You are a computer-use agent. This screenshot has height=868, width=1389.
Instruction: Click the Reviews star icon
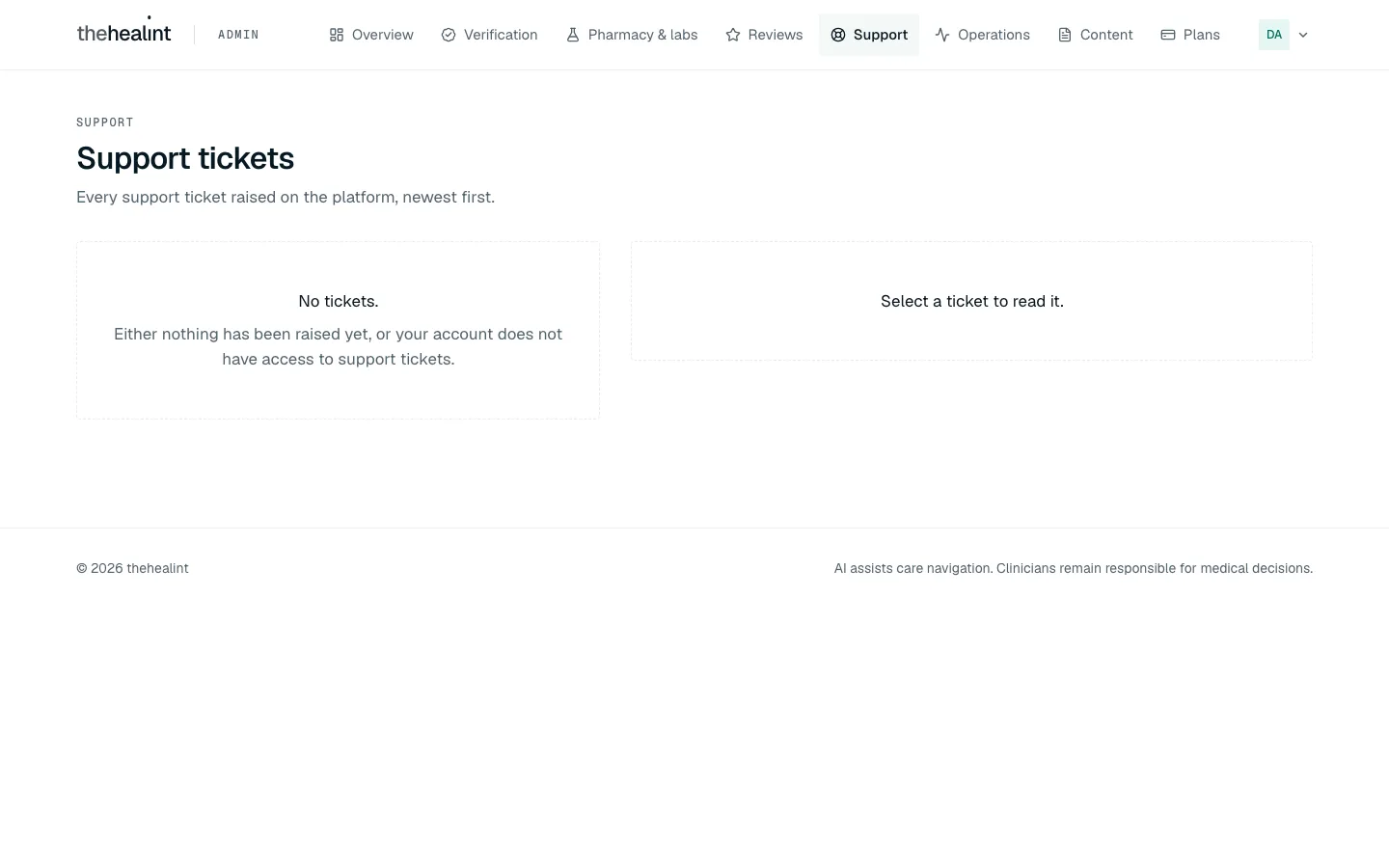[x=733, y=35]
